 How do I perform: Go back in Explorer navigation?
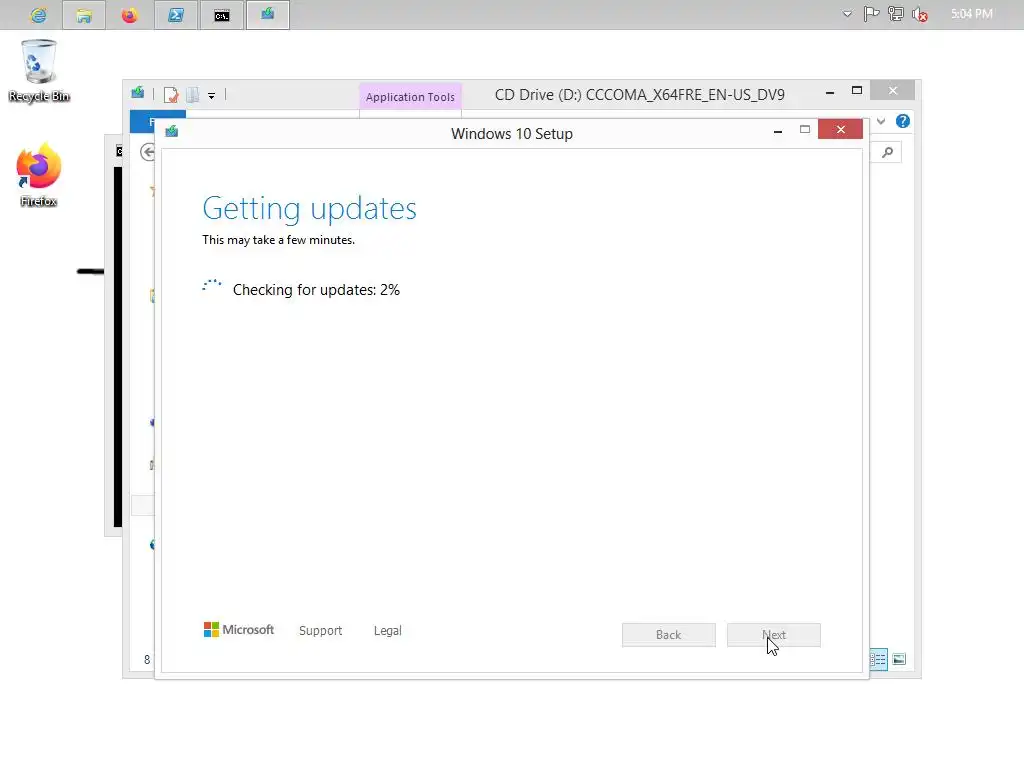point(148,152)
